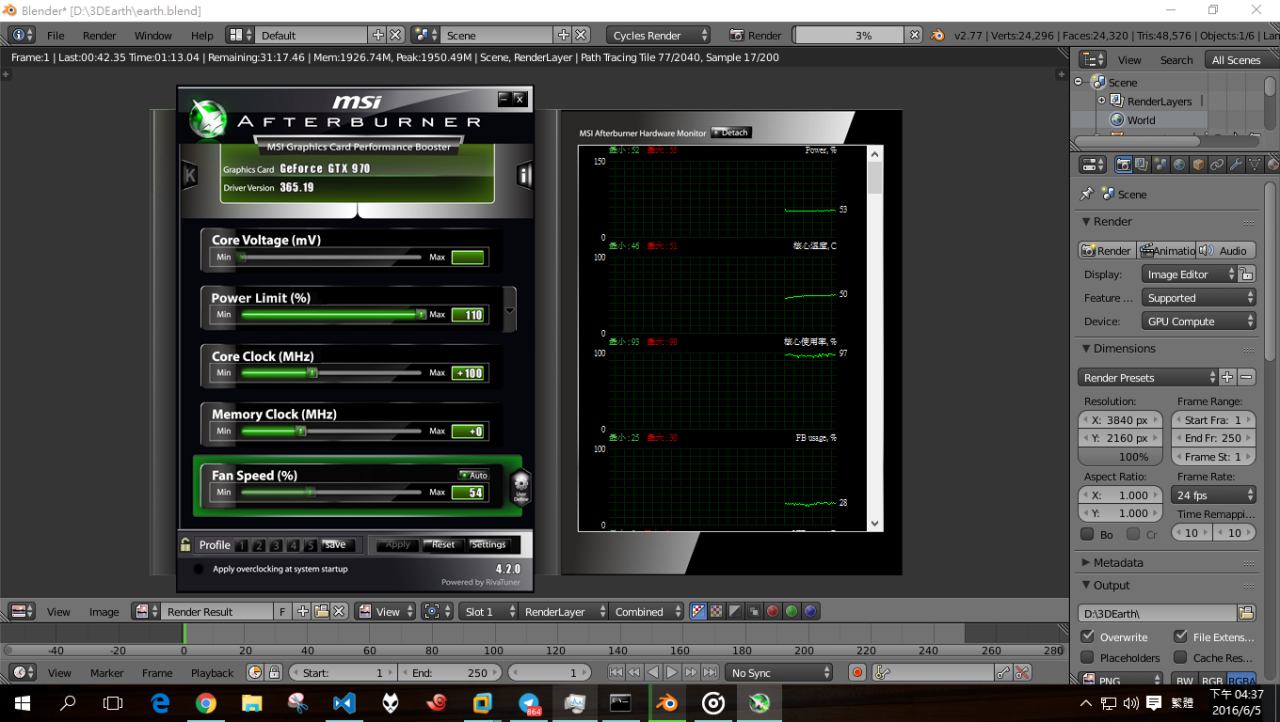Enable the Placeholders checkbox

(1088, 658)
